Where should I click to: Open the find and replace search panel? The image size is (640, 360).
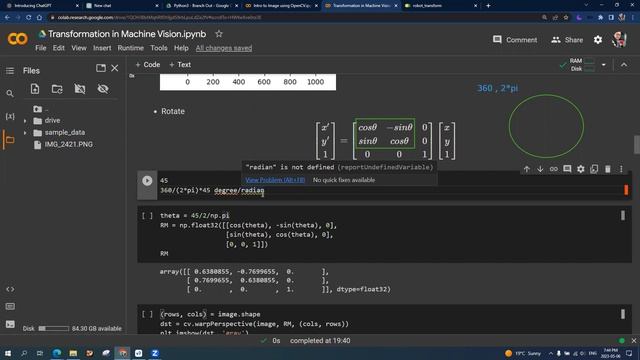pyautogui.click(x=10, y=94)
